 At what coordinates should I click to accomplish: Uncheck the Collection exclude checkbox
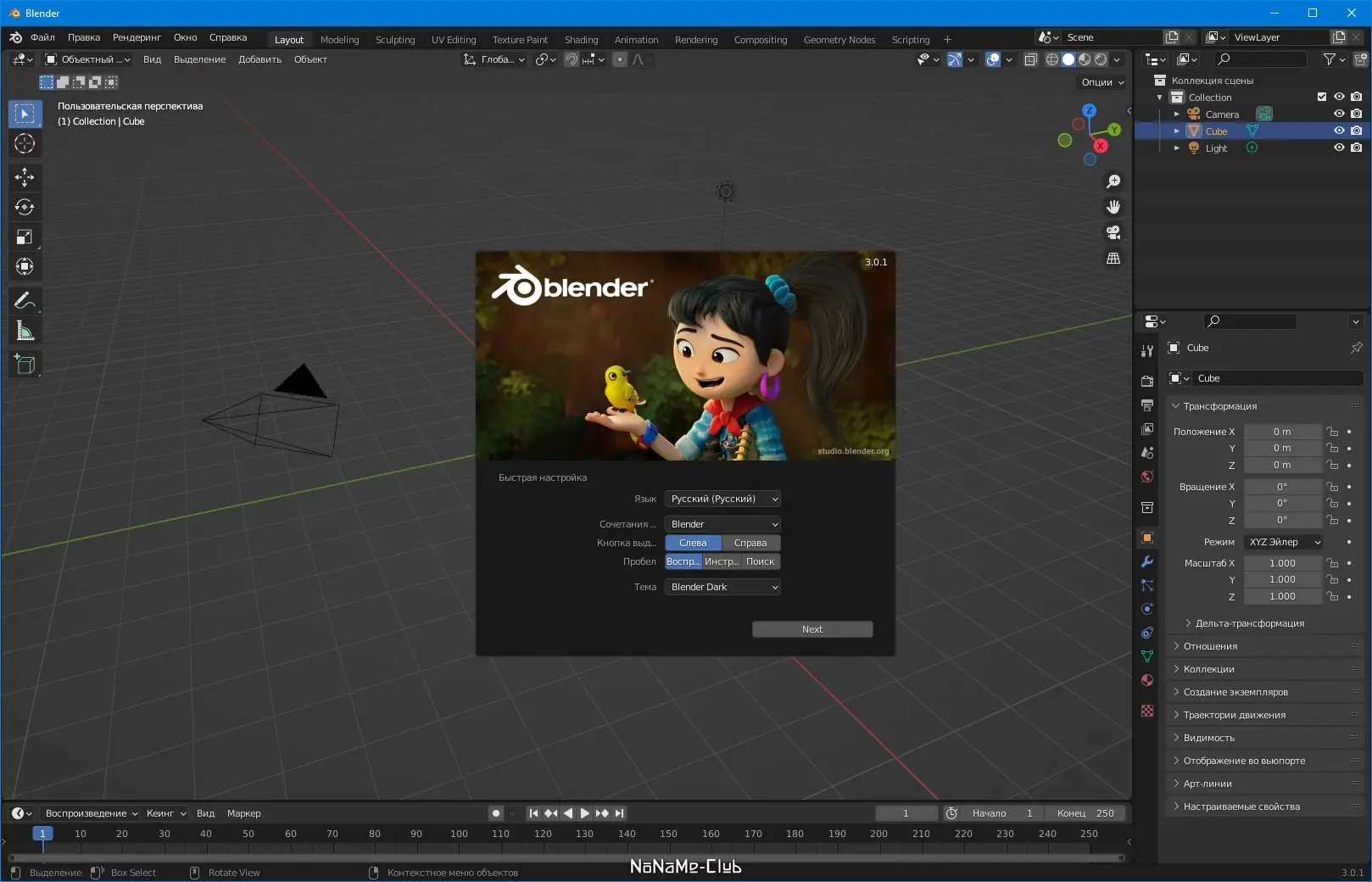tap(1322, 97)
